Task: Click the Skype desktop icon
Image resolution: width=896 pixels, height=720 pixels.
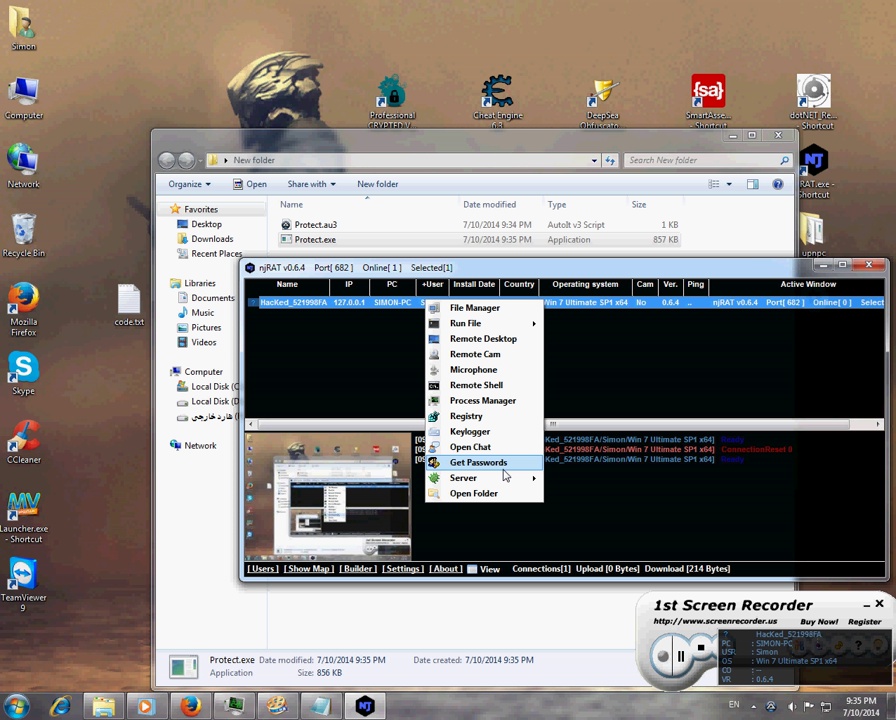Action: pyautogui.click(x=23, y=370)
